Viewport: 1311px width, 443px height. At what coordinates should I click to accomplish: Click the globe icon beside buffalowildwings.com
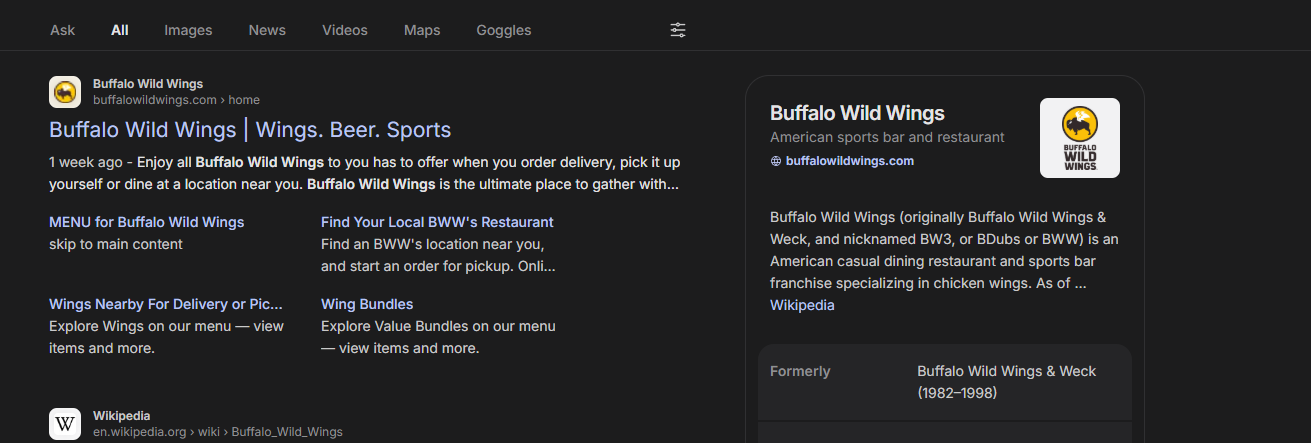(776, 161)
